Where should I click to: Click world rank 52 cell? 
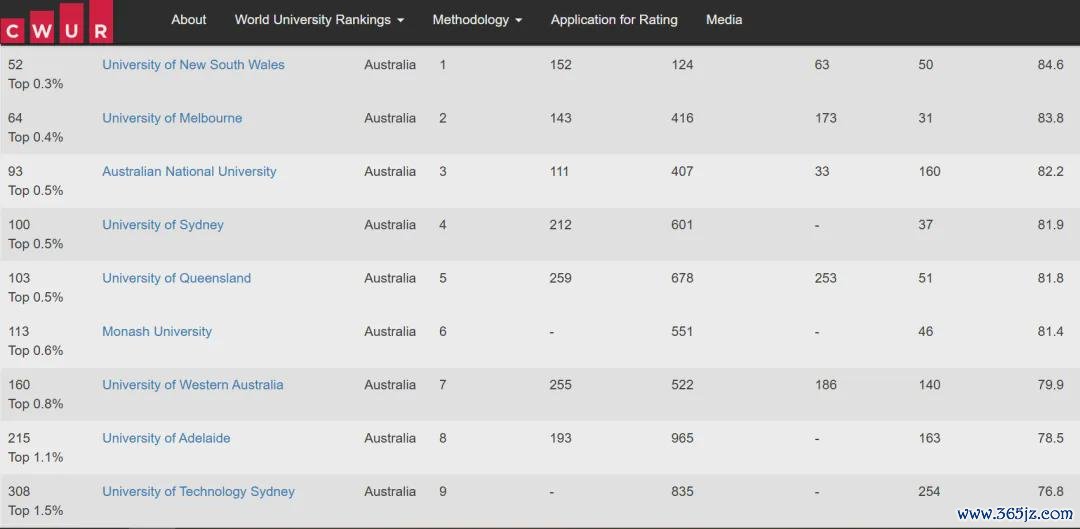coord(15,65)
